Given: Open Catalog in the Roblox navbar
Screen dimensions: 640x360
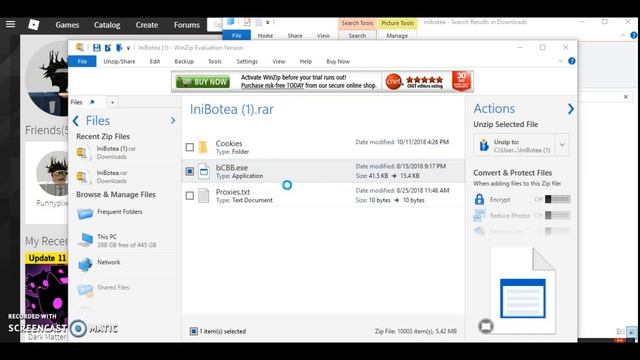Looking at the screenshot, I should [107, 25].
